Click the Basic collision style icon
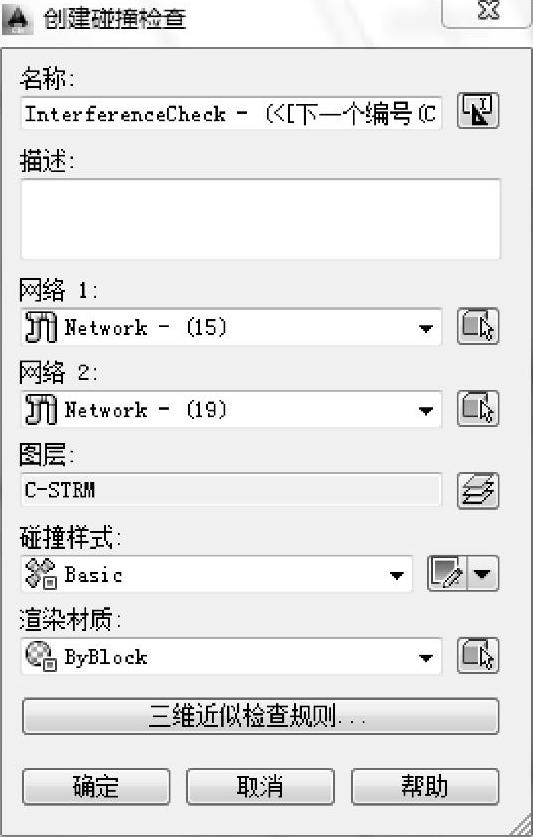533x837 pixels. click(41, 574)
